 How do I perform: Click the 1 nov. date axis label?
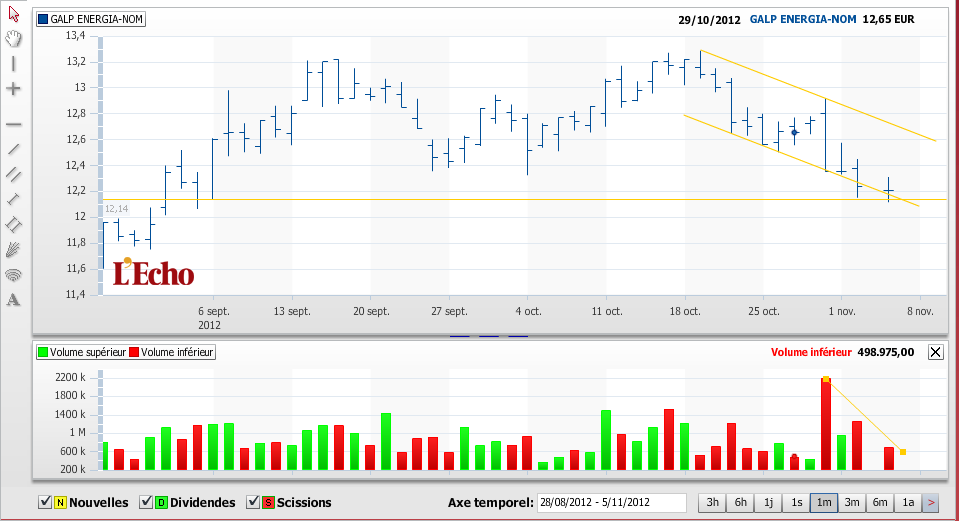click(842, 311)
